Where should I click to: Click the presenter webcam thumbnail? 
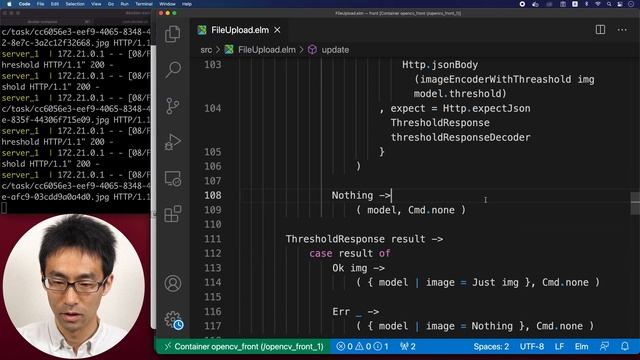coord(73,287)
